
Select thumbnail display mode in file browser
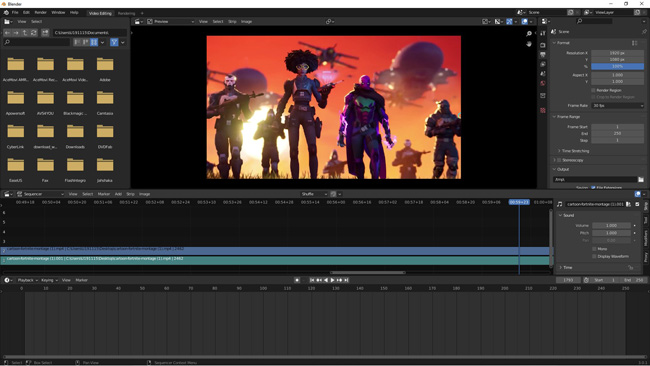(x=94, y=42)
